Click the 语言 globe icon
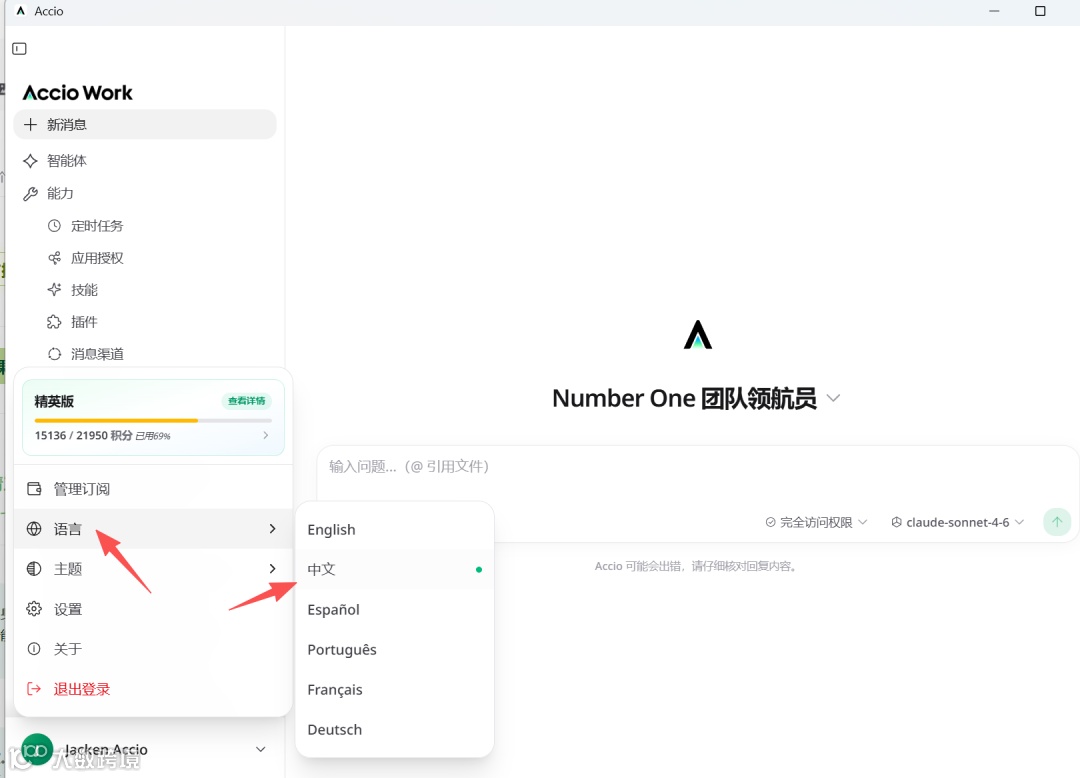 (34, 529)
